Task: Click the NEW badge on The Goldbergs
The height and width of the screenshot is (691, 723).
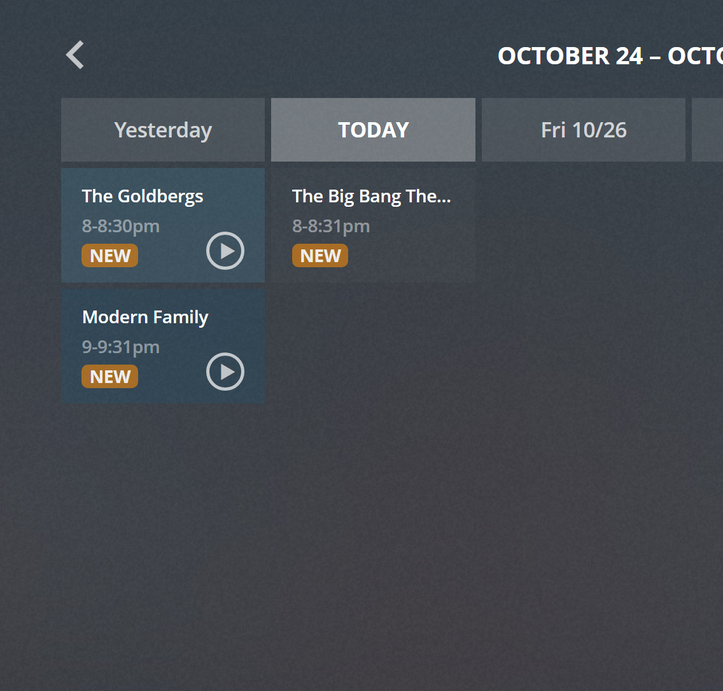Action: [x=110, y=256]
